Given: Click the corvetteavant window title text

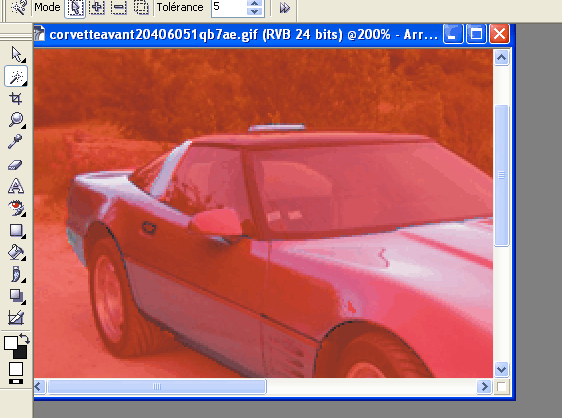Looking at the screenshot, I should click(243, 34).
